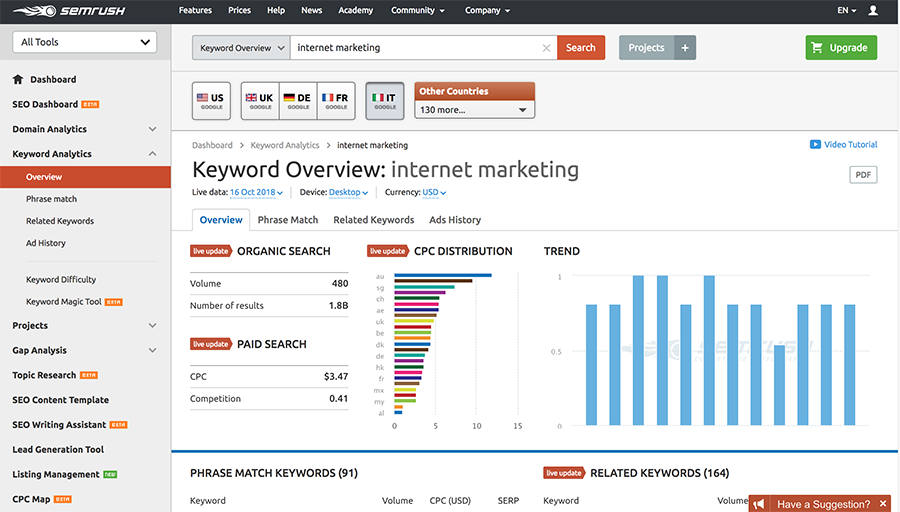Click the Upgrade cart button
The image size is (900, 512).
click(841, 48)
